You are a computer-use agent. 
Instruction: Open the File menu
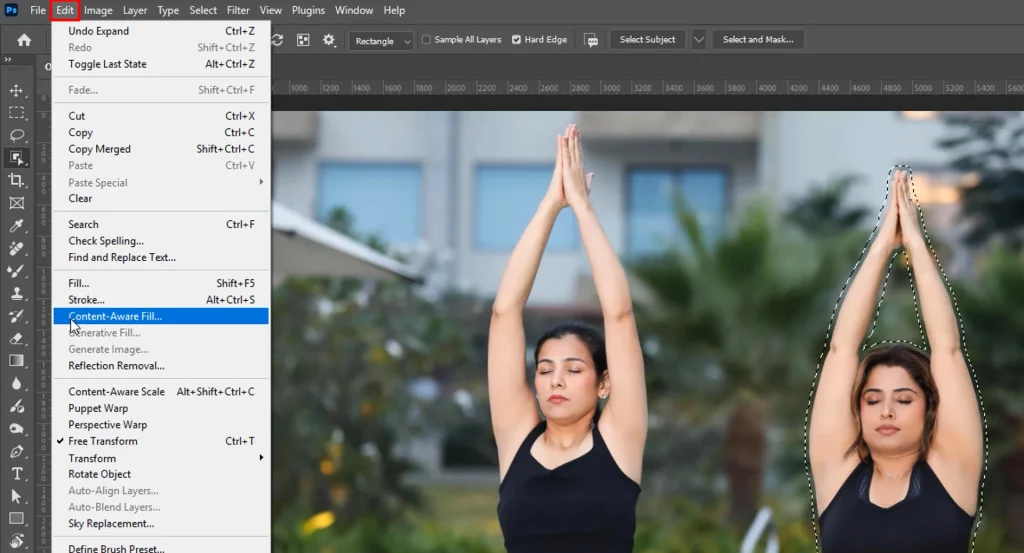[x=38, y=10]
